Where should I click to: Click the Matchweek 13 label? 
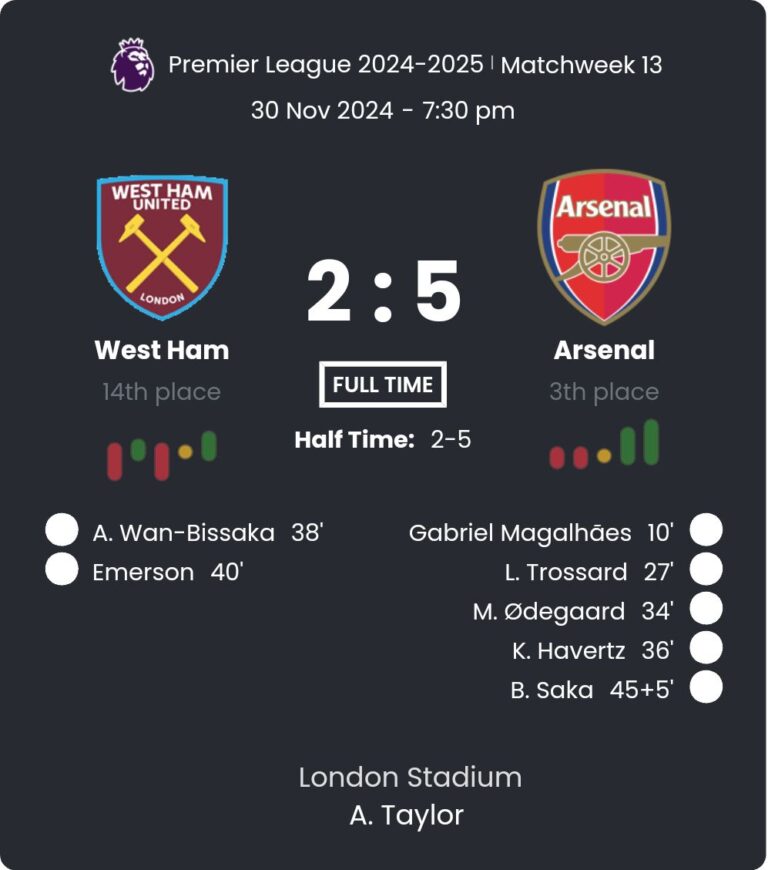point(581,65)
